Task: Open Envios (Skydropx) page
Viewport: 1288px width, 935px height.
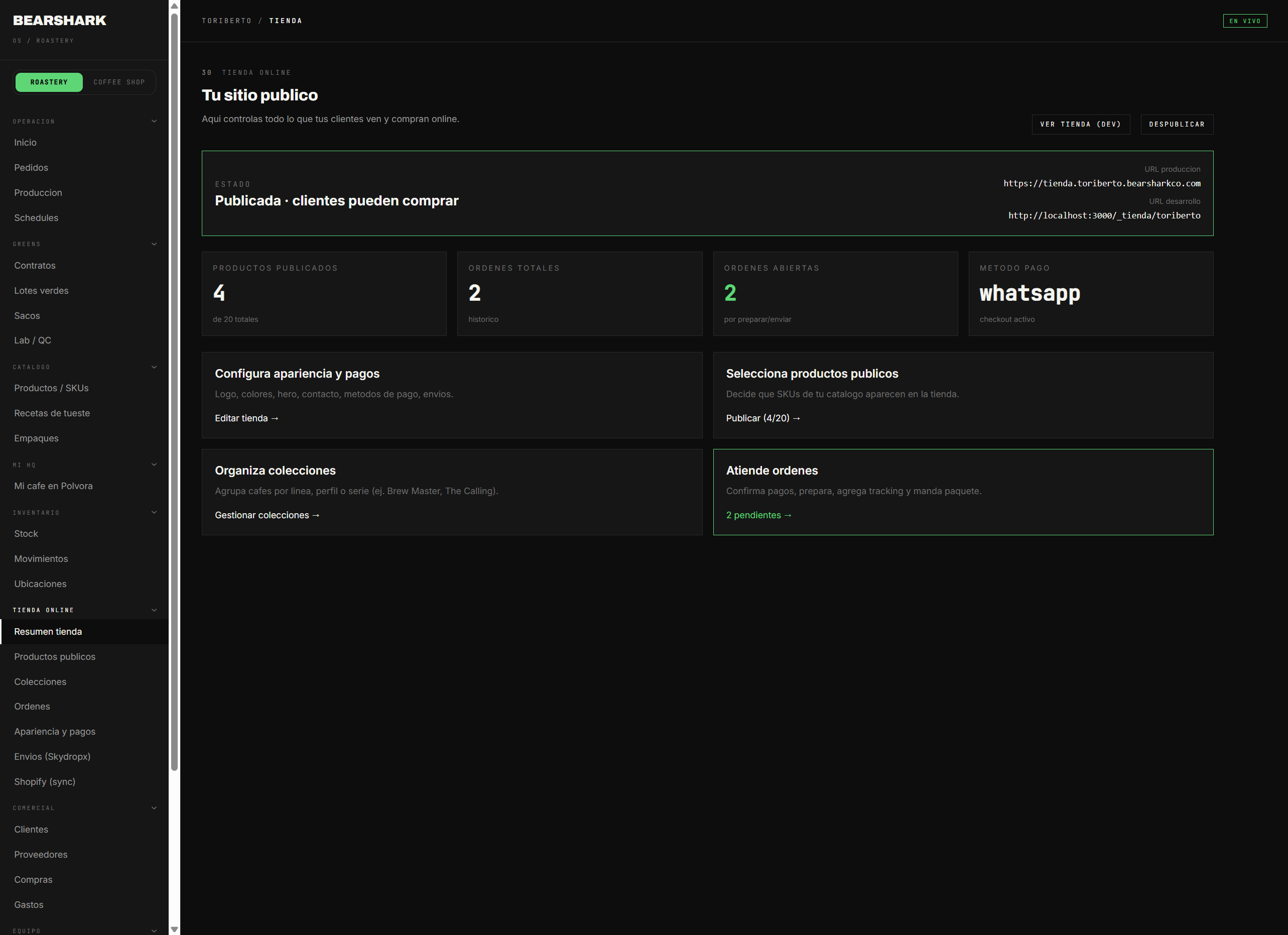Action: 84,756
